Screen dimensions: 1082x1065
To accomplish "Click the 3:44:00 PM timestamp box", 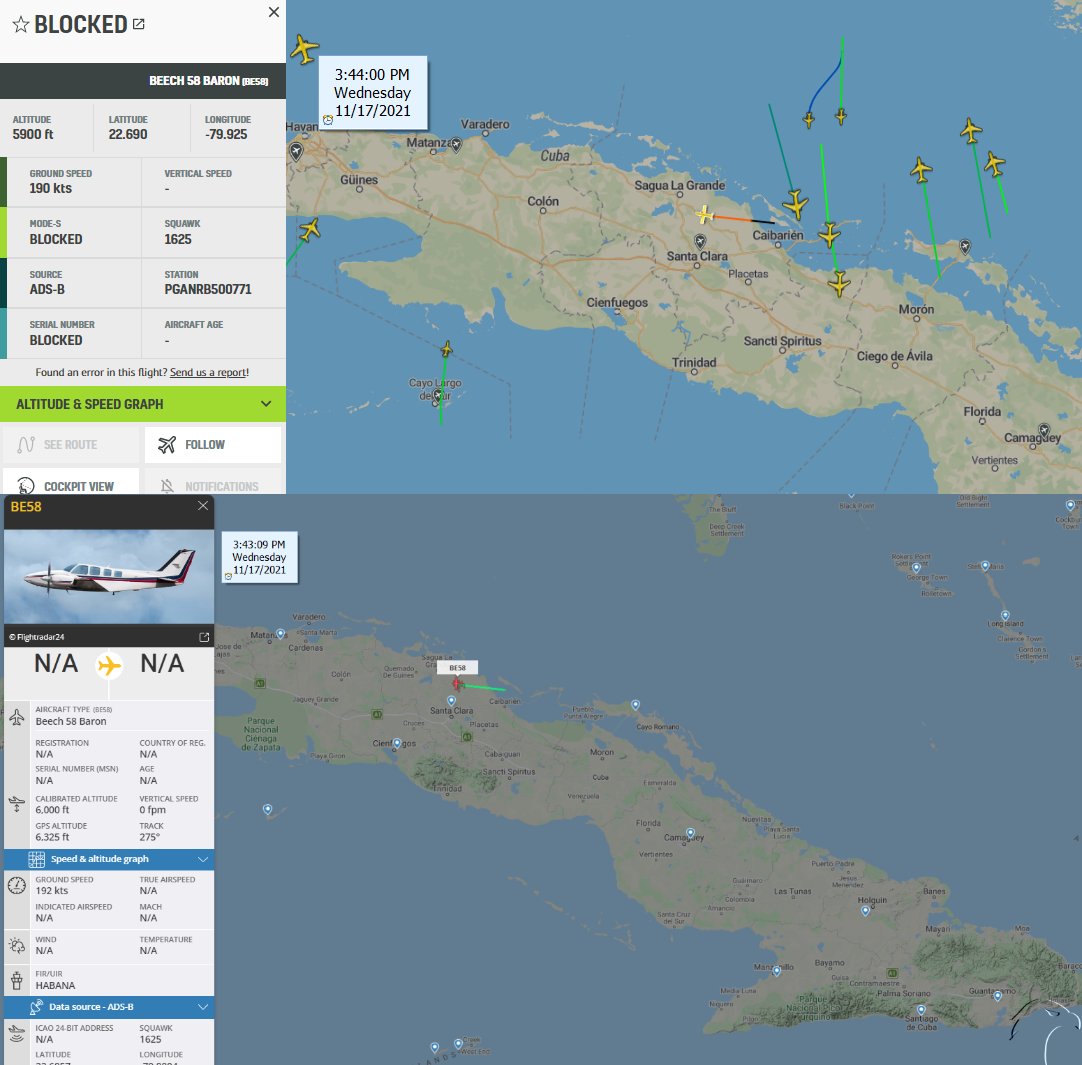I will [x=373, y=92].
